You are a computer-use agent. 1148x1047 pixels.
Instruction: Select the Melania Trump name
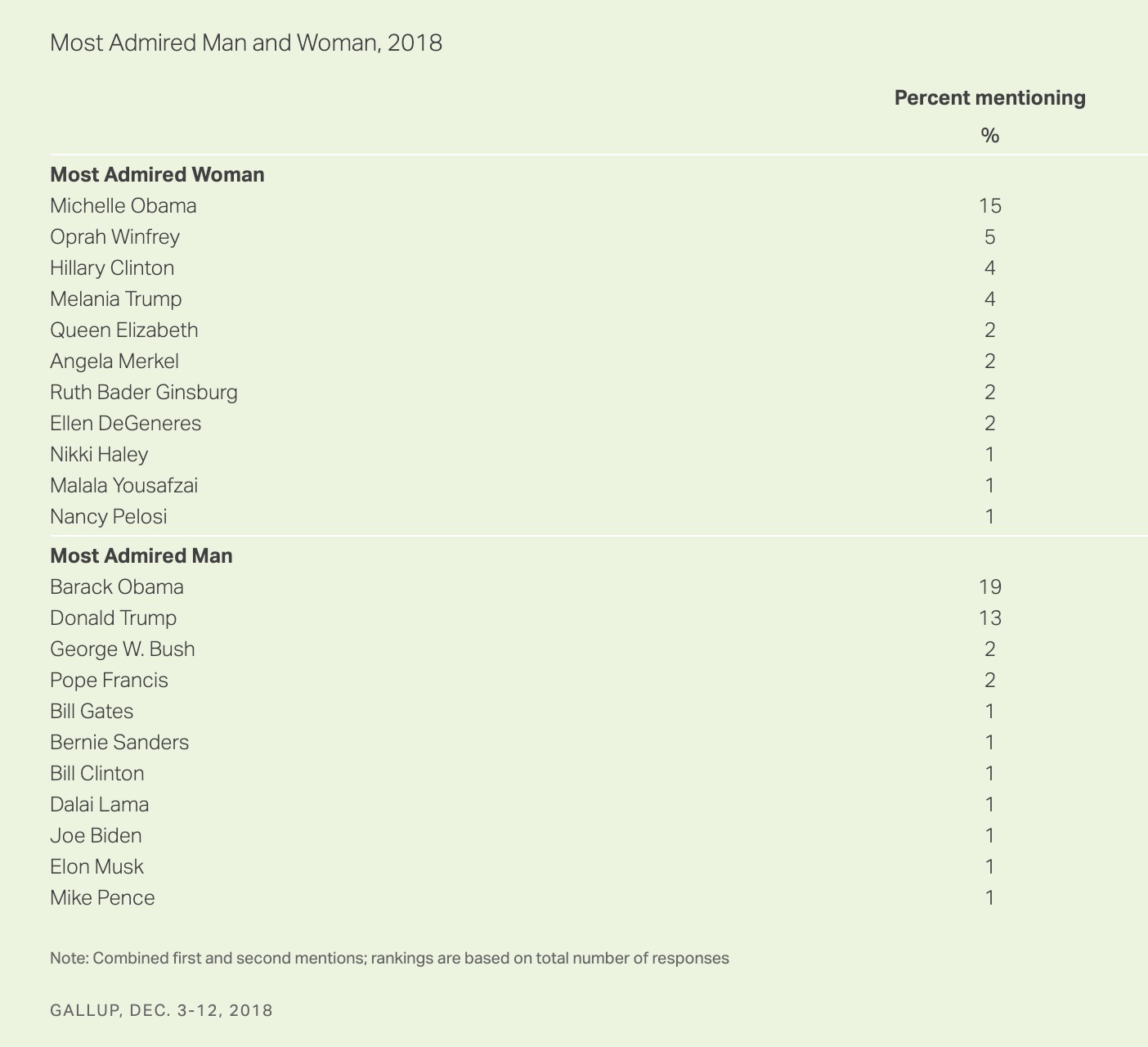[x=116, y=299]
